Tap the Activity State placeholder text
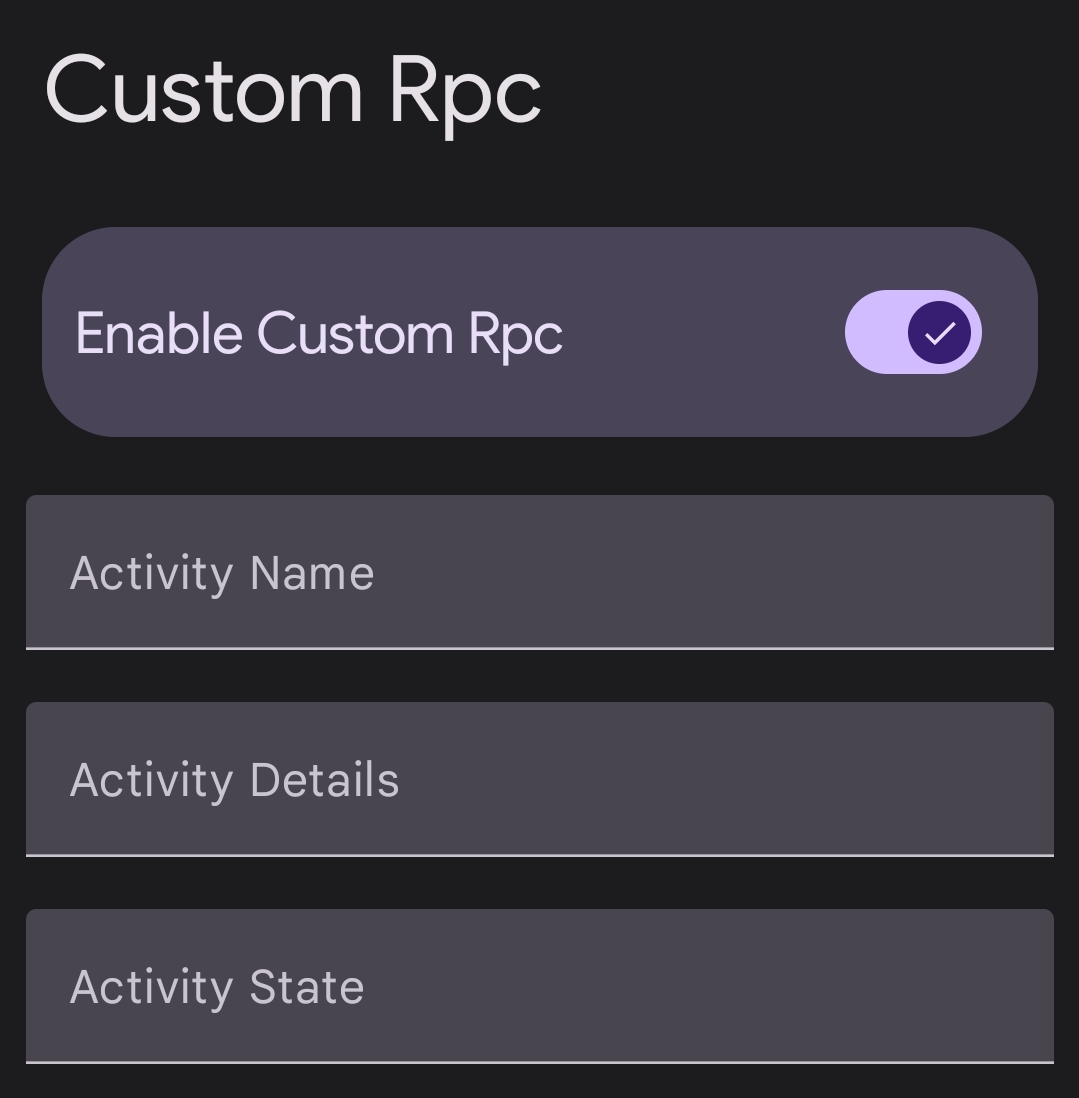Screen dimensions: 1079x1098 216,986
